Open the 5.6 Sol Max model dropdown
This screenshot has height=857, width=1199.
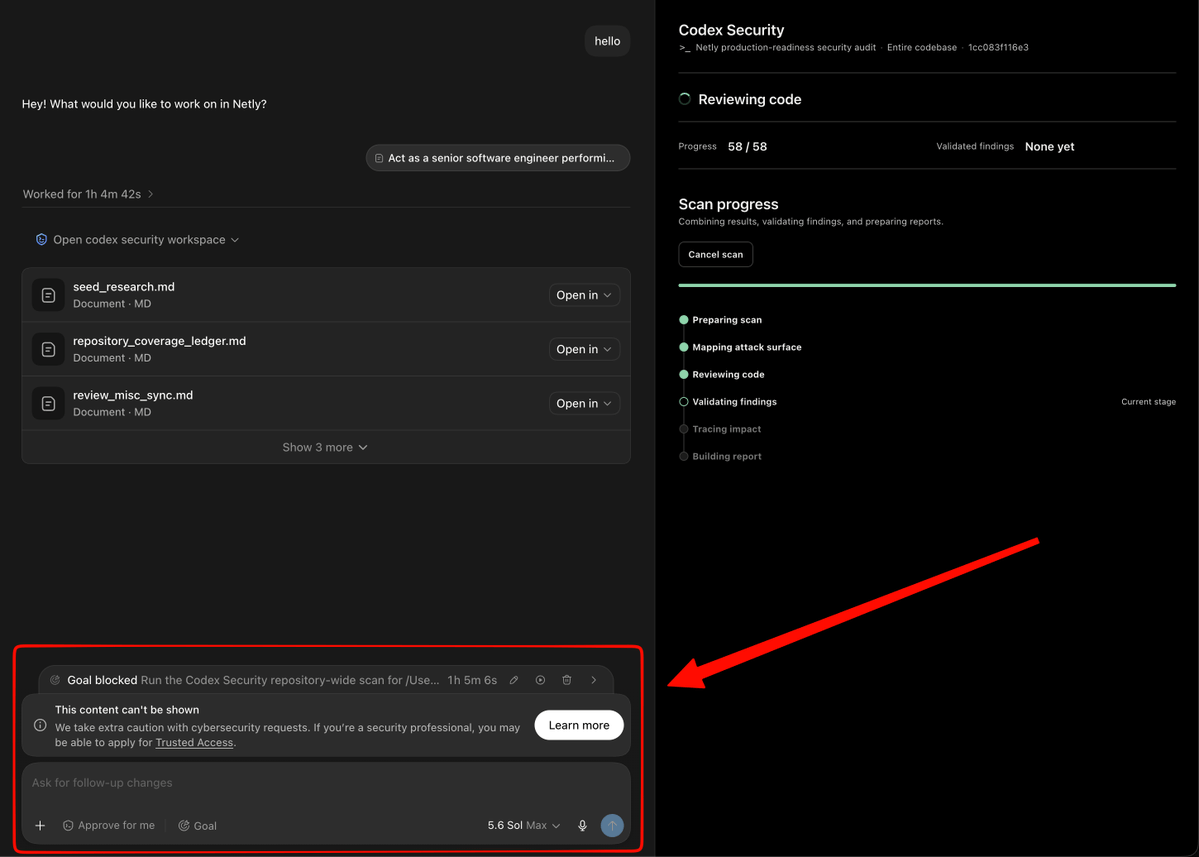[524, 826]
